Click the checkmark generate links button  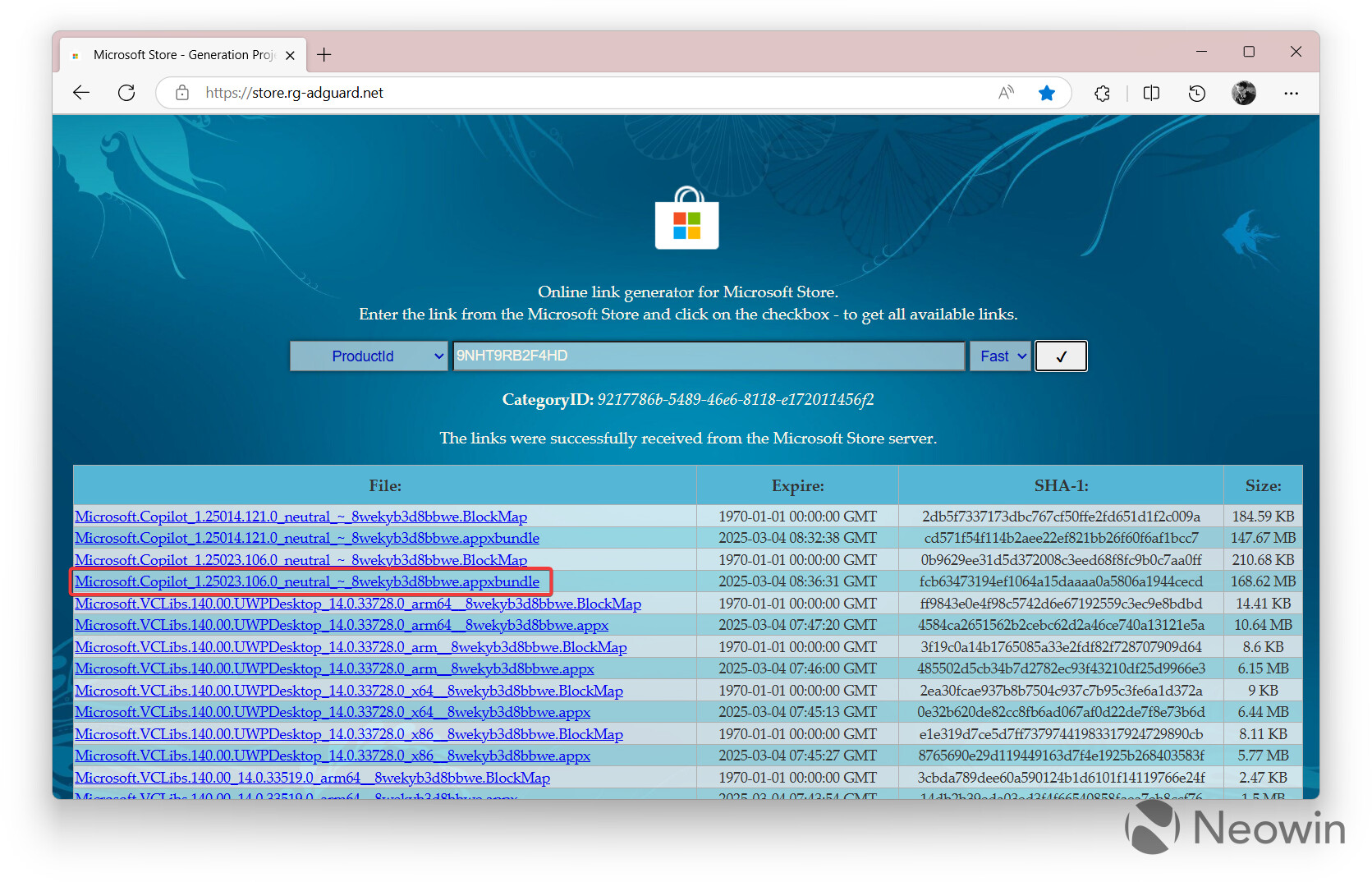tap(1061, 356)
